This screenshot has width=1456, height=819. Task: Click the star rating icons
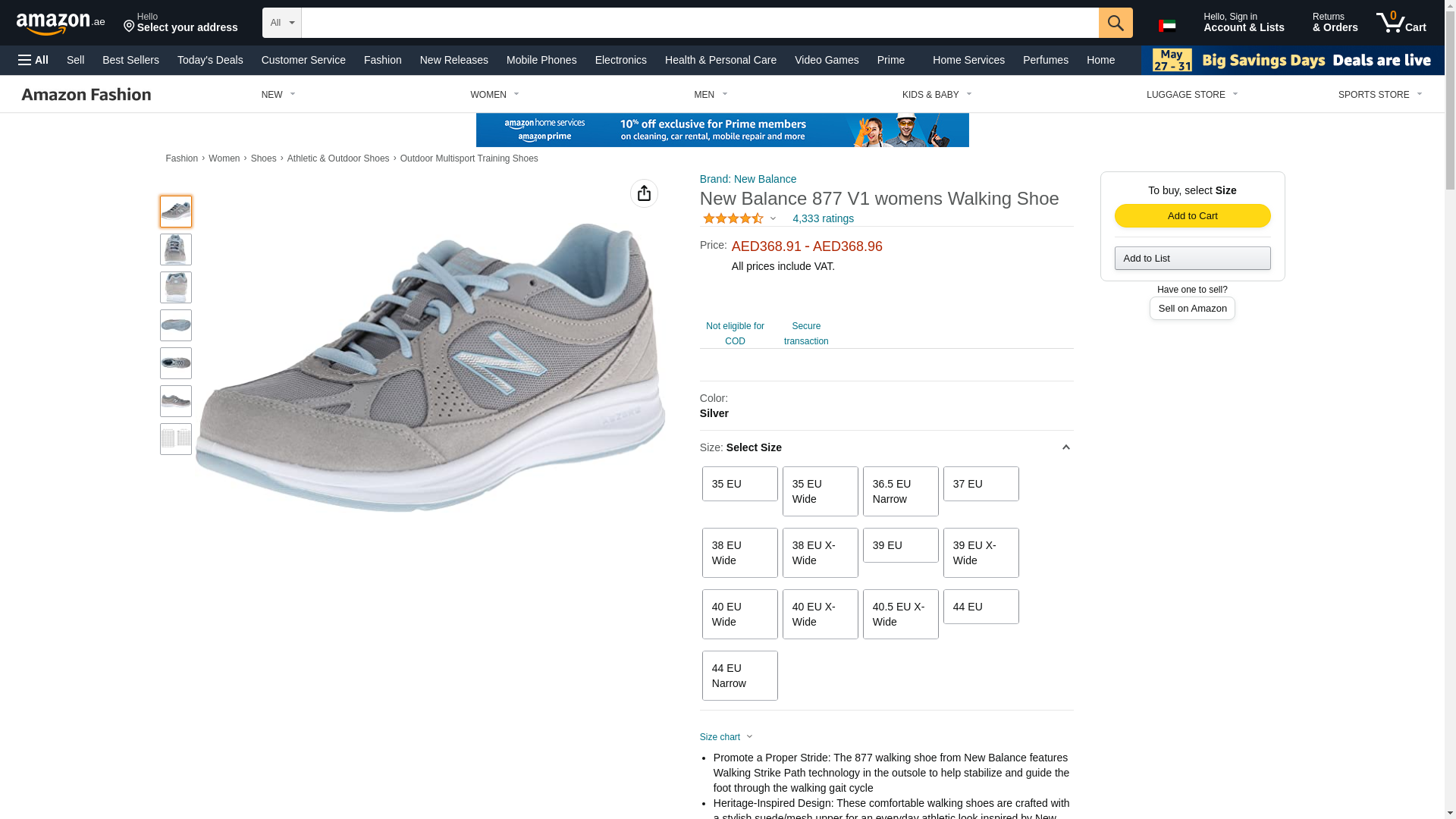[x=733, y=218]
